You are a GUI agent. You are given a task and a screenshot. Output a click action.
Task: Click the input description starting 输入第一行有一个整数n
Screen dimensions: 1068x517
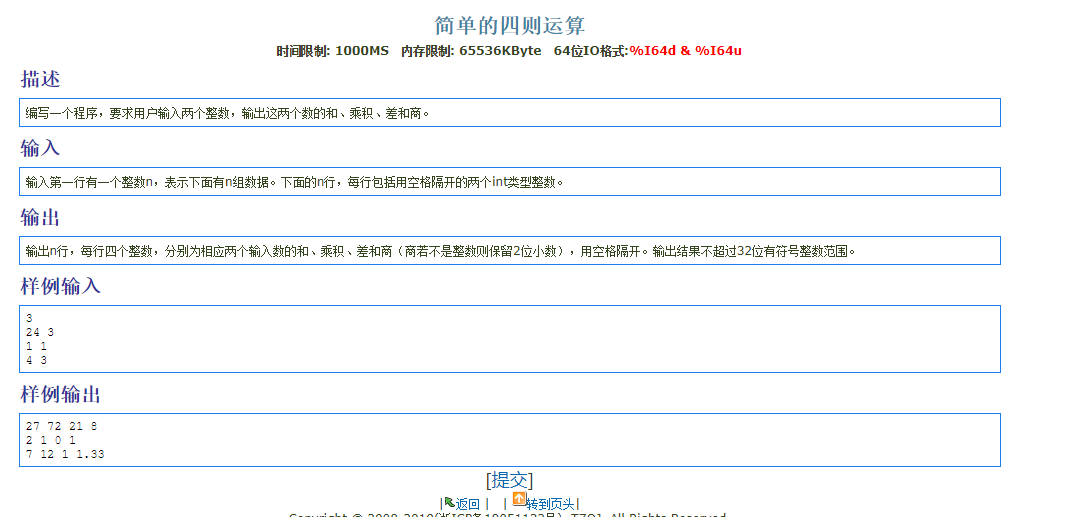[295, 182]
